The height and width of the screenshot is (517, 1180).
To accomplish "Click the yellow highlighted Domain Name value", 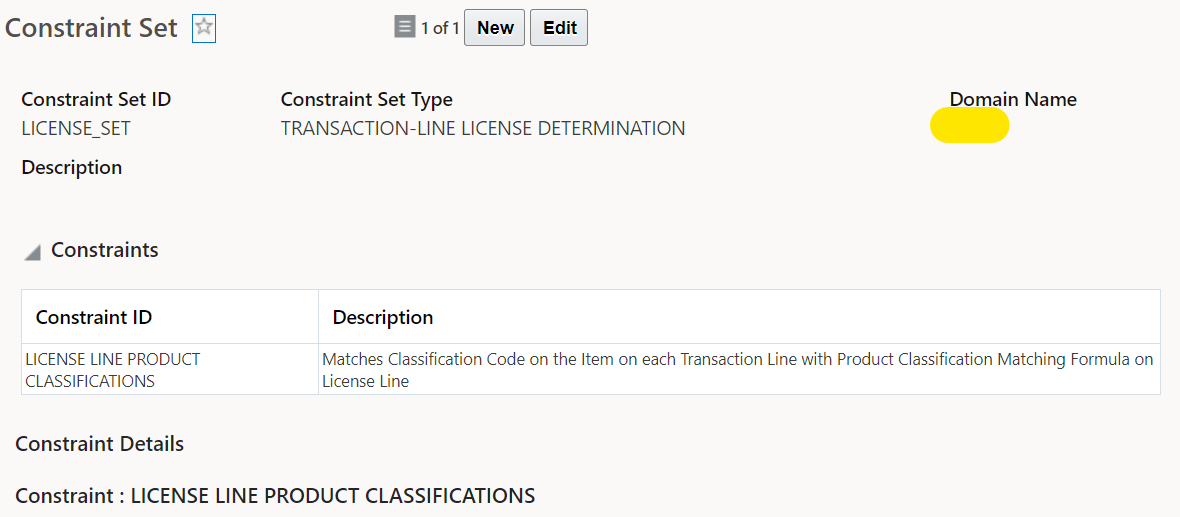I will (969, 125).
